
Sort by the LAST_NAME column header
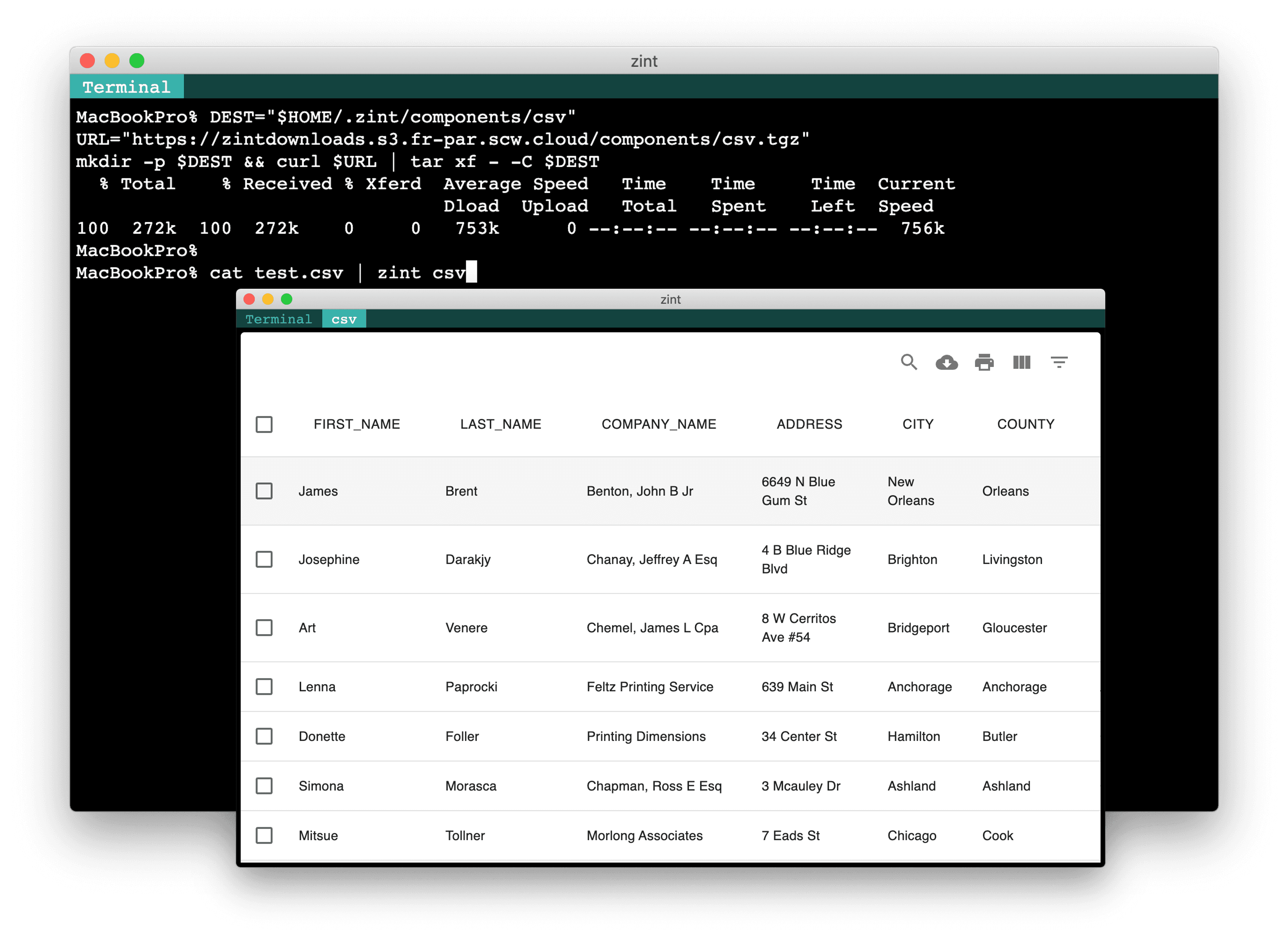500,424
